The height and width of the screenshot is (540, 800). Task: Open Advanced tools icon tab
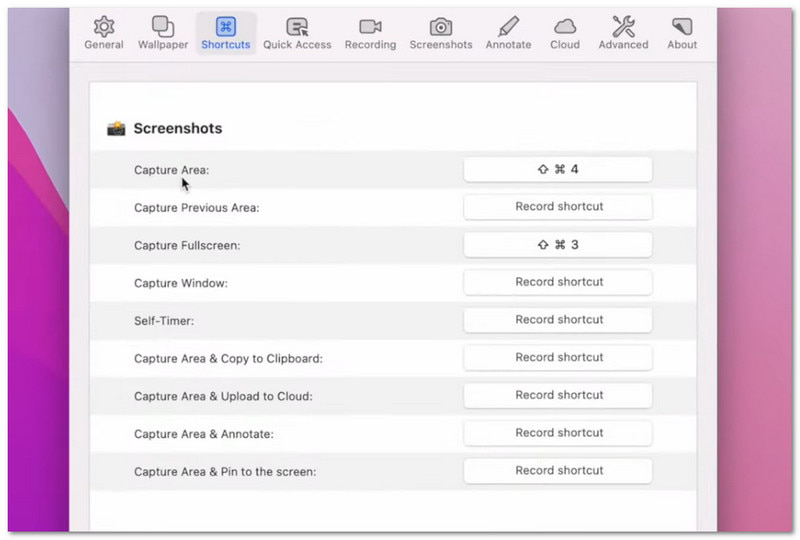point(624,27)
